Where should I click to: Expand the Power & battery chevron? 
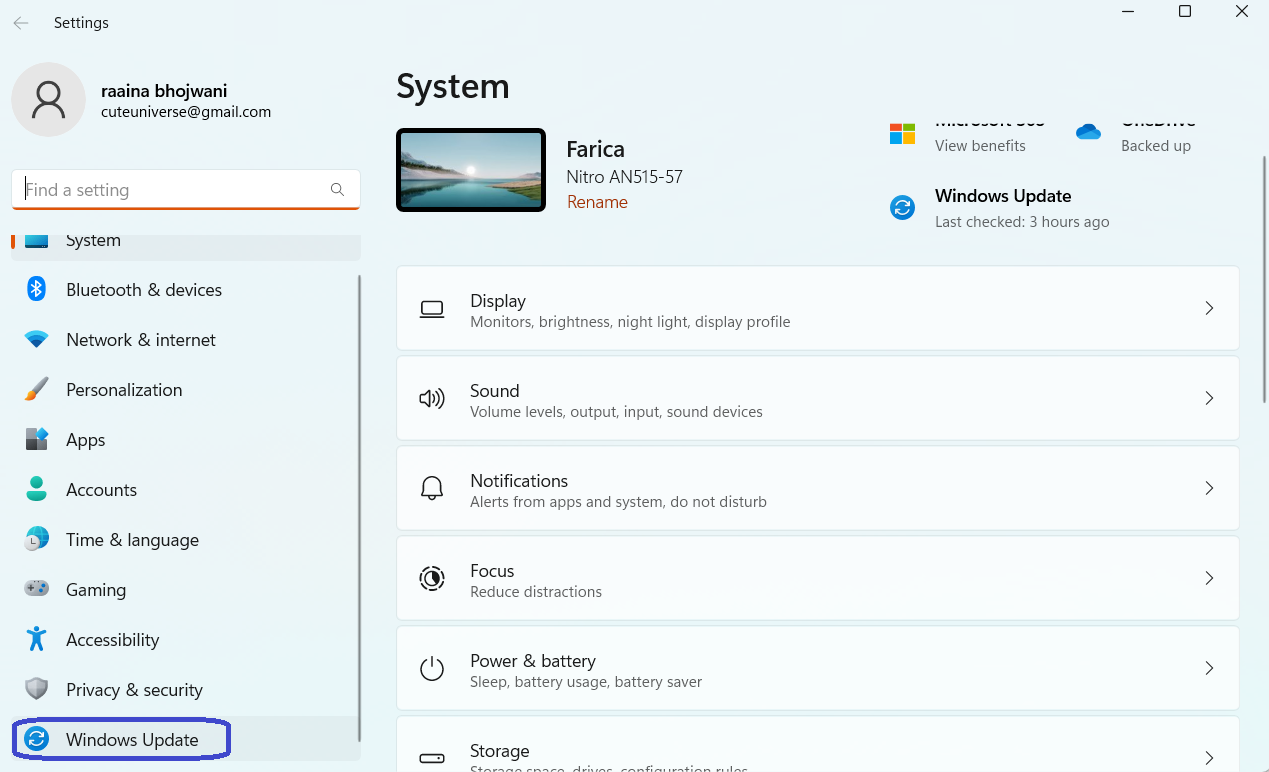click(x=1209, y=668)
